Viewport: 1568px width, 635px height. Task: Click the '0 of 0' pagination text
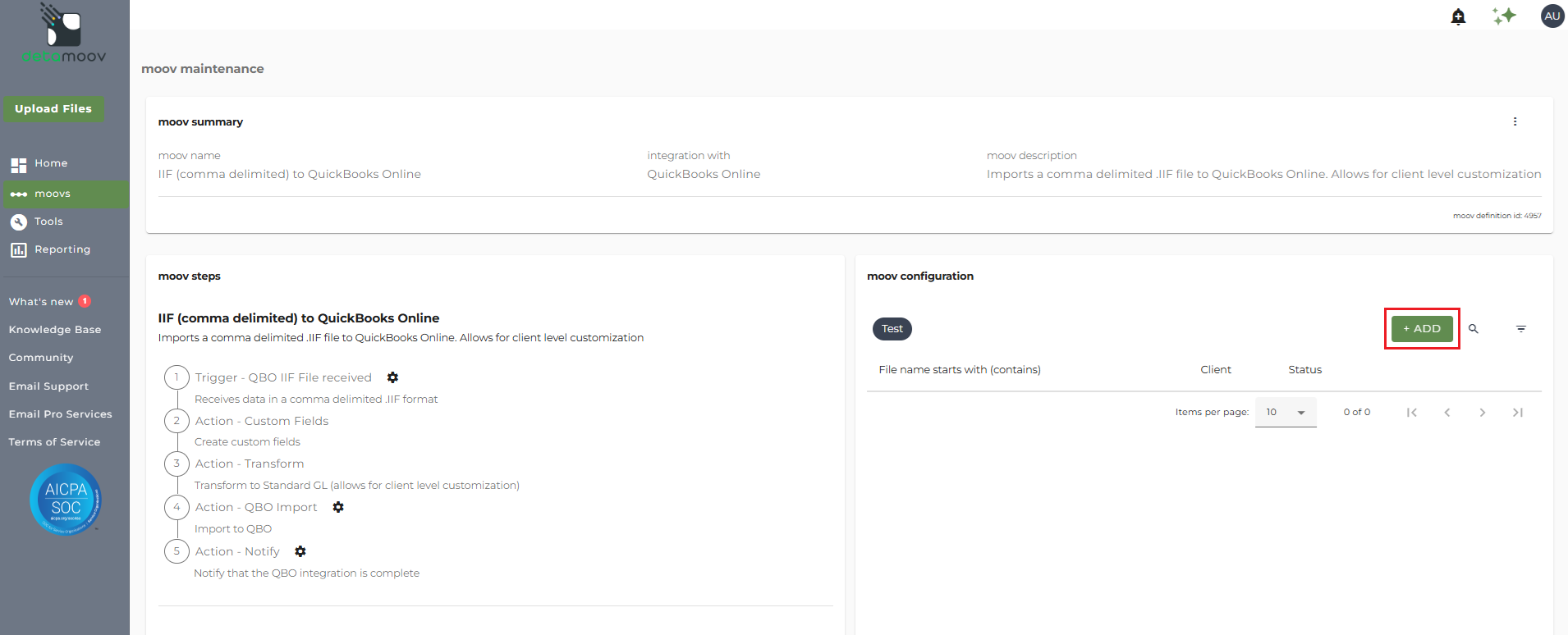click(x=1357, y=412)
